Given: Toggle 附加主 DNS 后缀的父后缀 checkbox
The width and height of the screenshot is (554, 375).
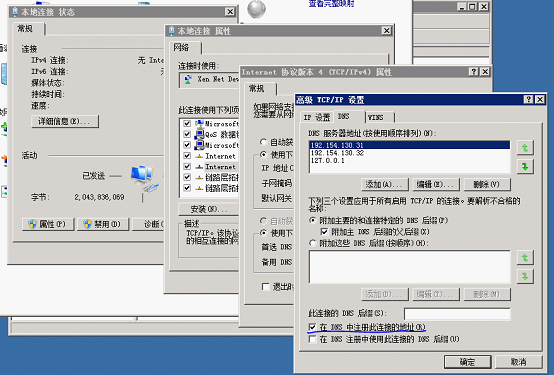Looking at the screenshot, I should coord(324,232).
